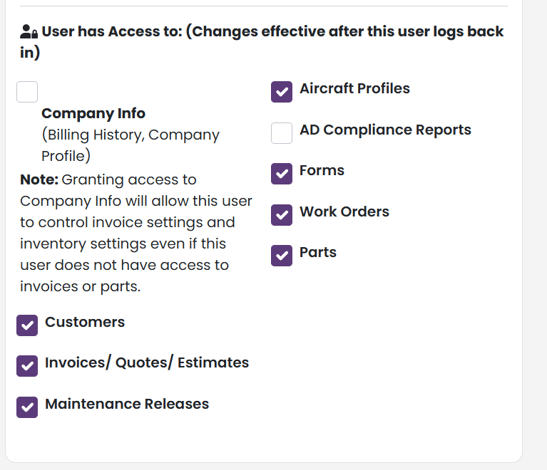The height and width of the screenshot is (470, 547).
Task: Disable the Forms access checkbox
Action: point(282,174)
